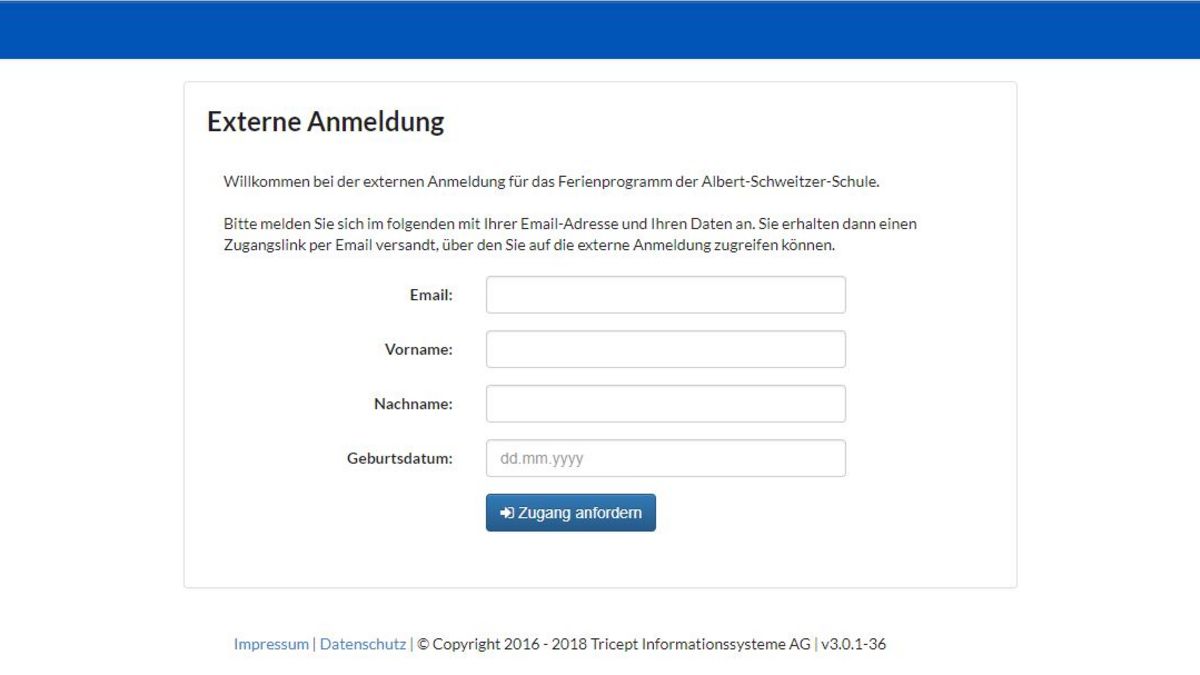1200x675 pixels.
Task: Click the Vorname: field label
Action: [x=419, y=350]
